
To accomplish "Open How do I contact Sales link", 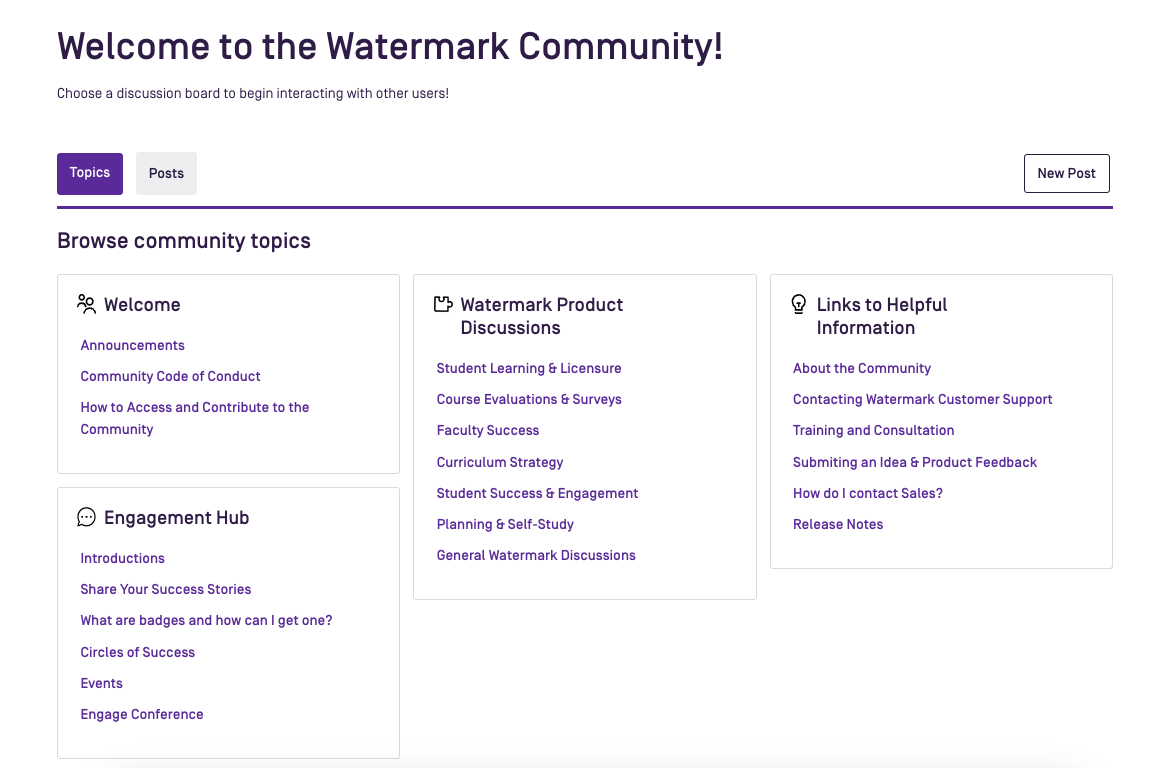I will click(x=868, y=493).
